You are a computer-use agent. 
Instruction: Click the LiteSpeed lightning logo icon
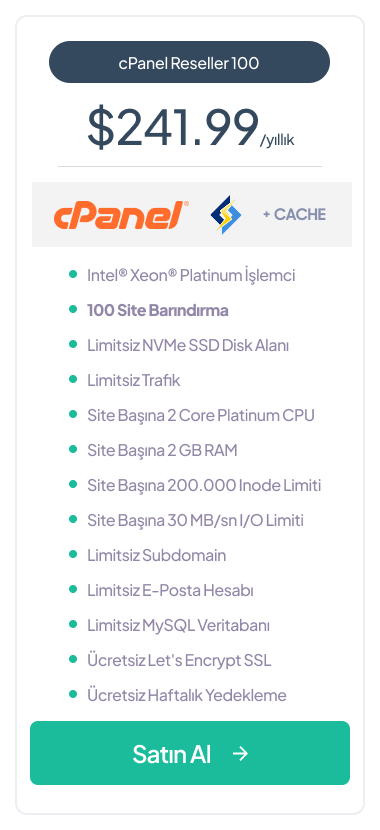click(x=226, y=215)
